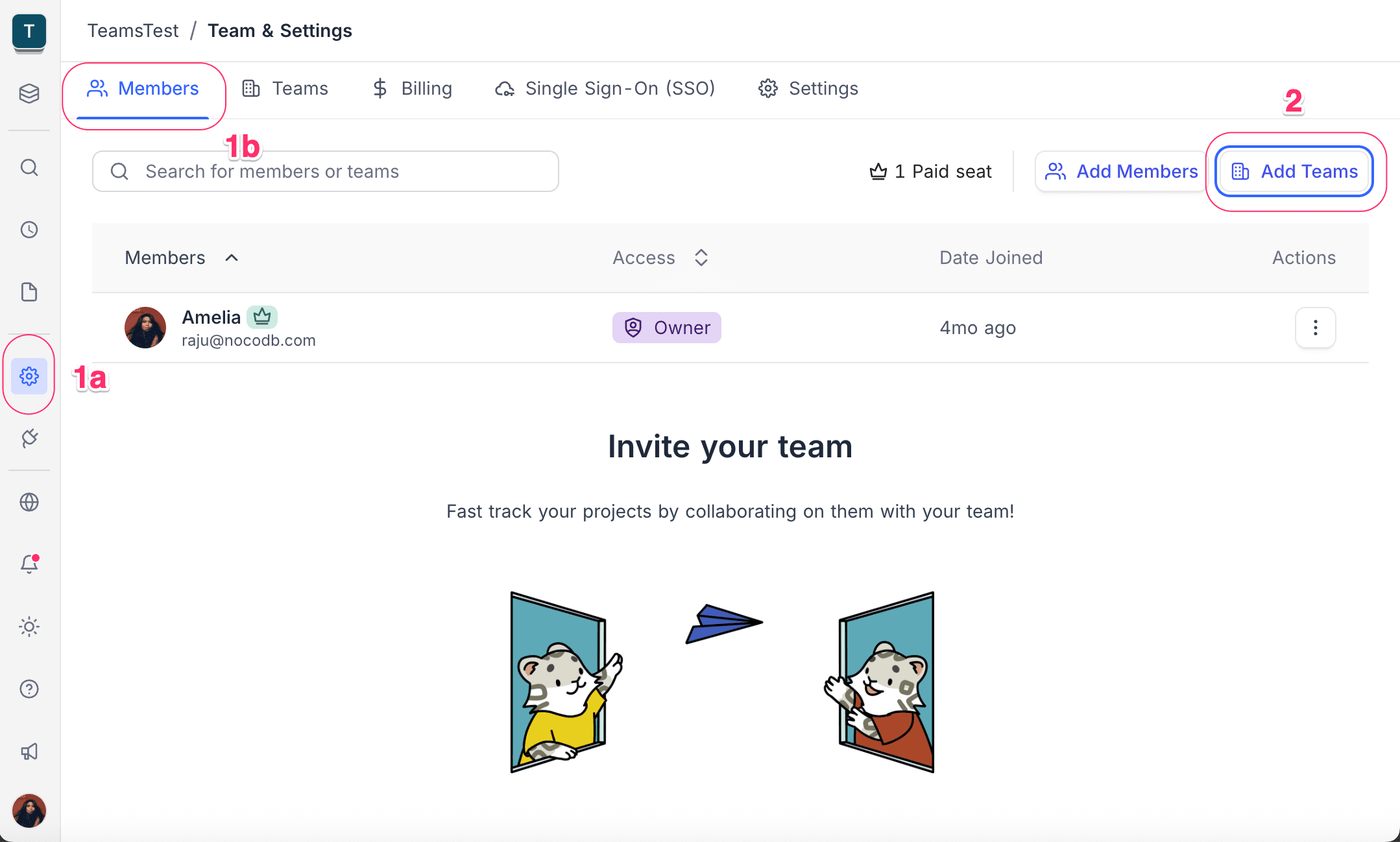Open Amelia's three-dot actions menu
The image size is (1400, 842).
[x=1315, y=328]
